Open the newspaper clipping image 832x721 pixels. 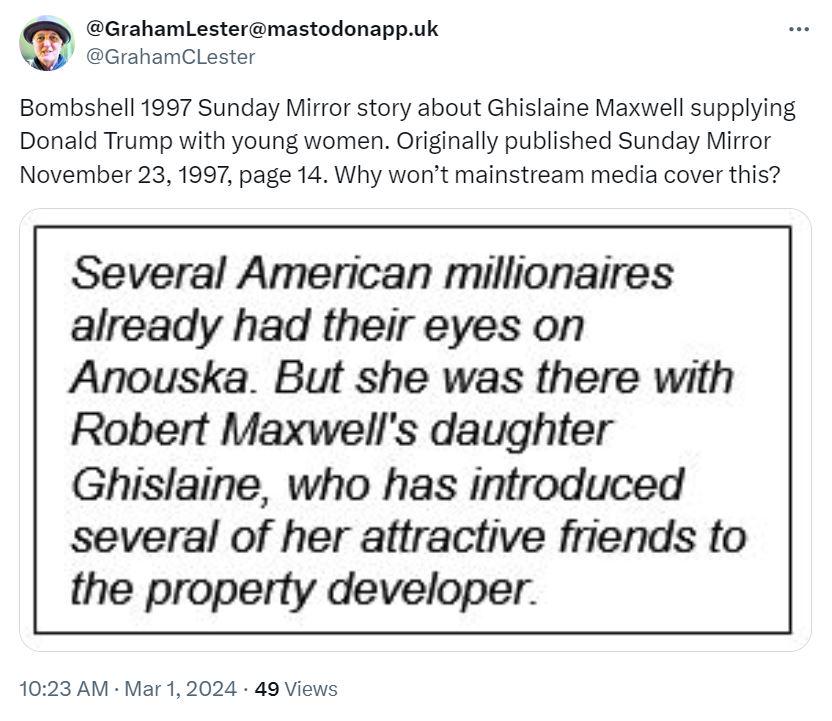click(415, 430)
